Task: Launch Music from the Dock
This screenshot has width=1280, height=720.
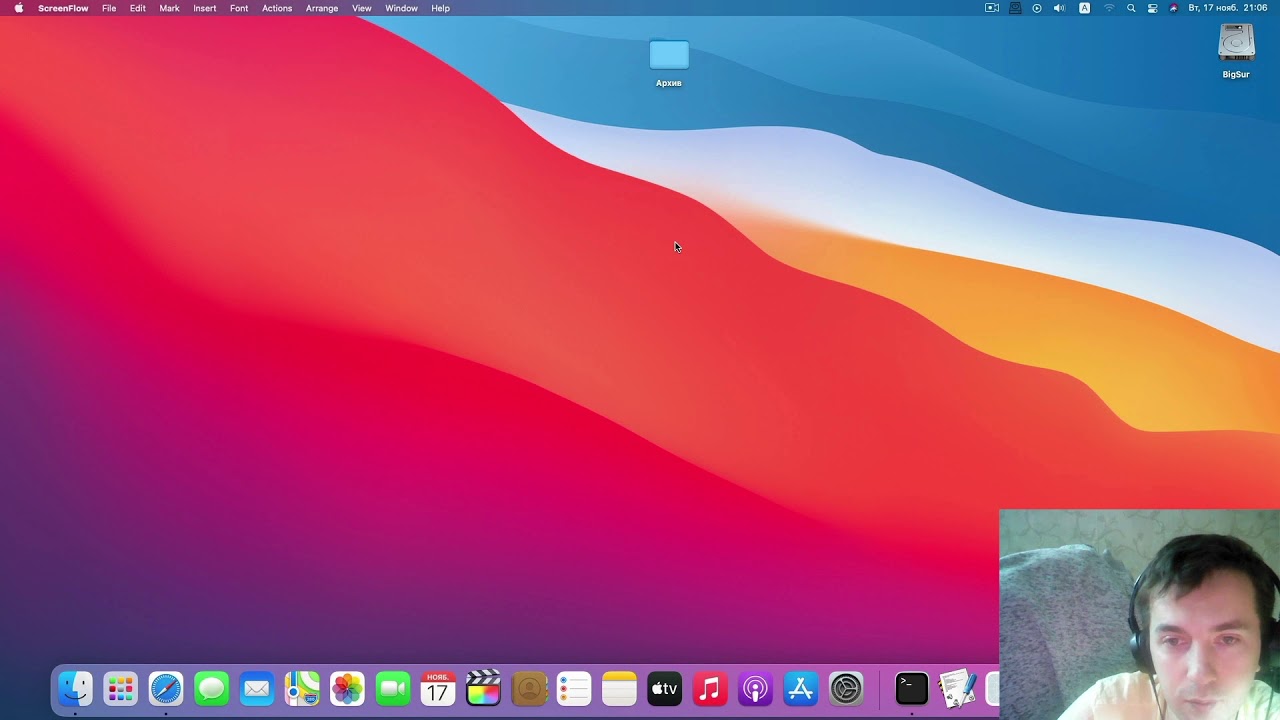Action: pos(710,688)
